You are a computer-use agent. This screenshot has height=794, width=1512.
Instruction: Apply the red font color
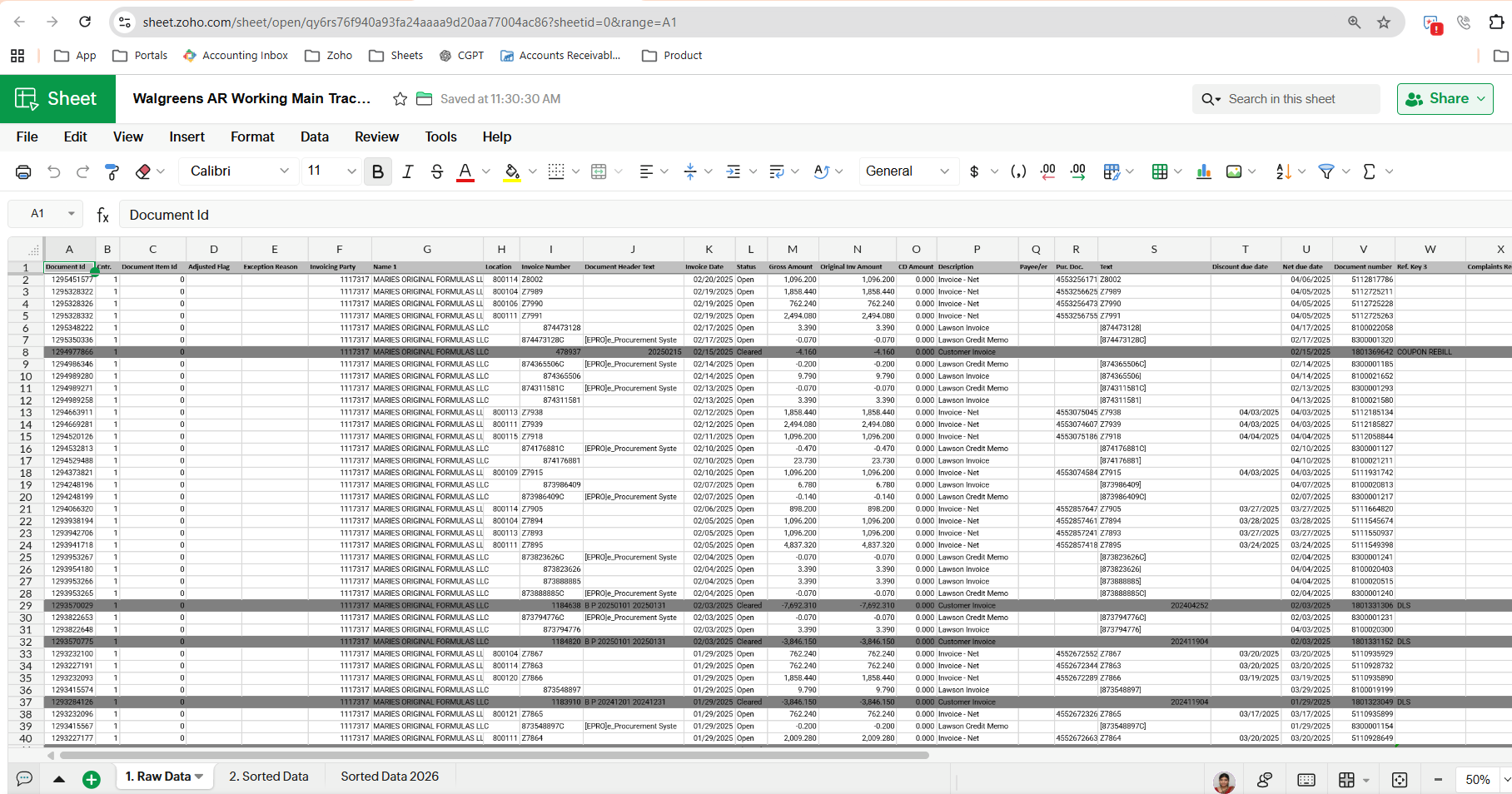tap(465, 171)
